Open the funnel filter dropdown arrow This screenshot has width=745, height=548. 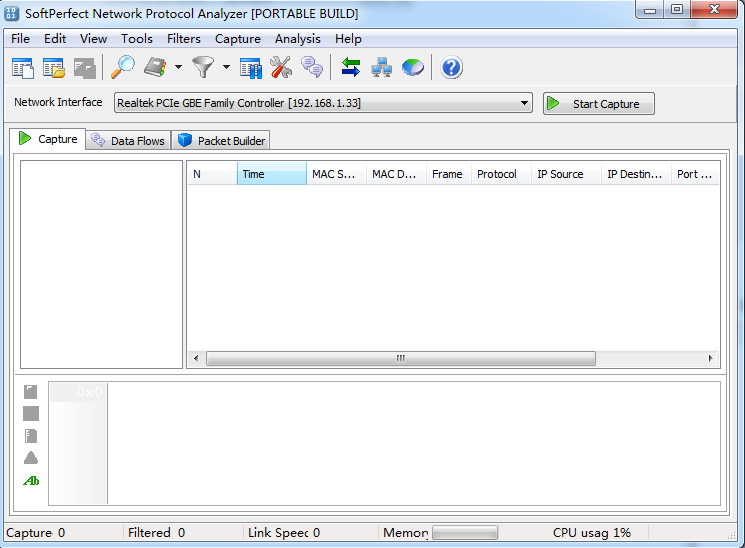coord(227,67)
